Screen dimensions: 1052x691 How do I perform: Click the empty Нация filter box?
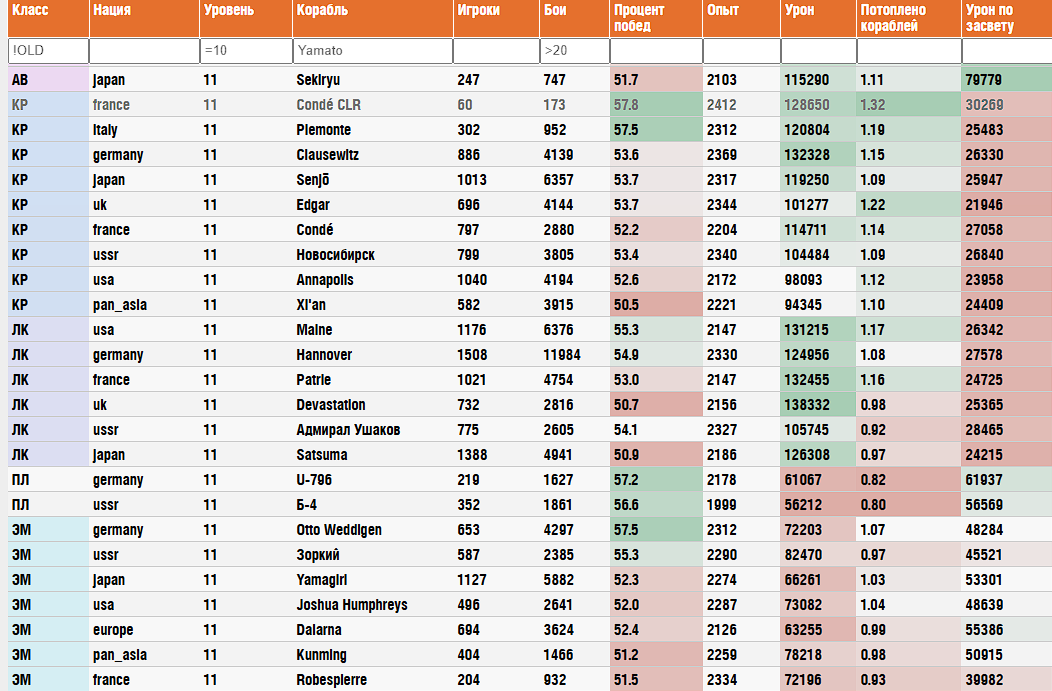(143, 50)
